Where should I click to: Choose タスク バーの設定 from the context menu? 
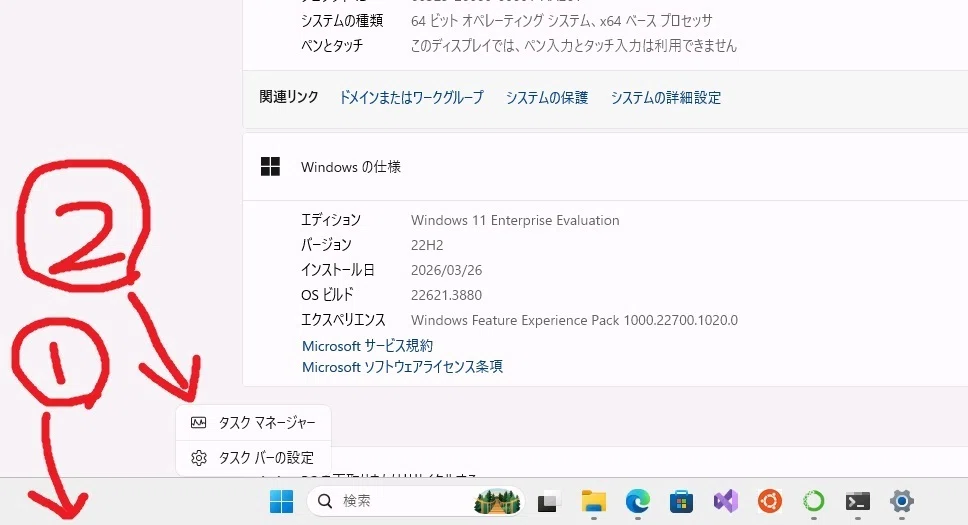click(254, 458)
